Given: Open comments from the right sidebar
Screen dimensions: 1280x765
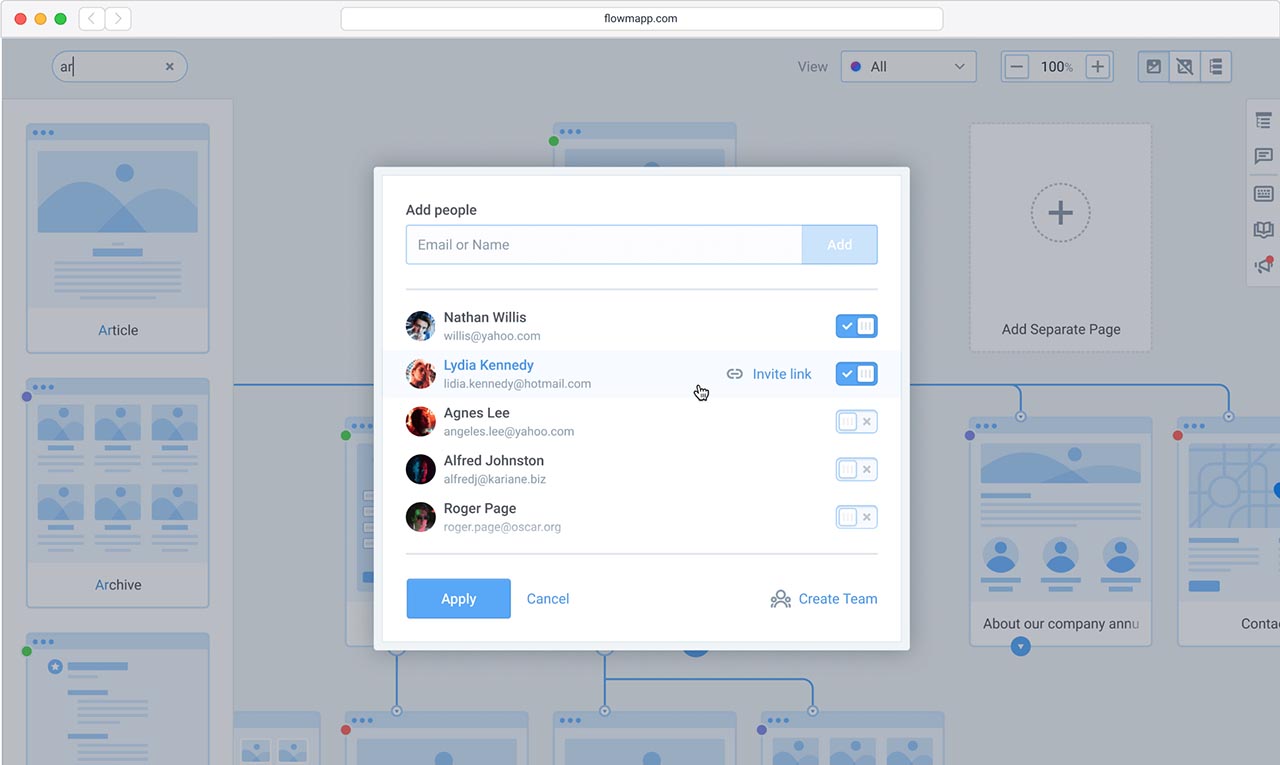Looking at the screenshot, I should (1264, 157).
